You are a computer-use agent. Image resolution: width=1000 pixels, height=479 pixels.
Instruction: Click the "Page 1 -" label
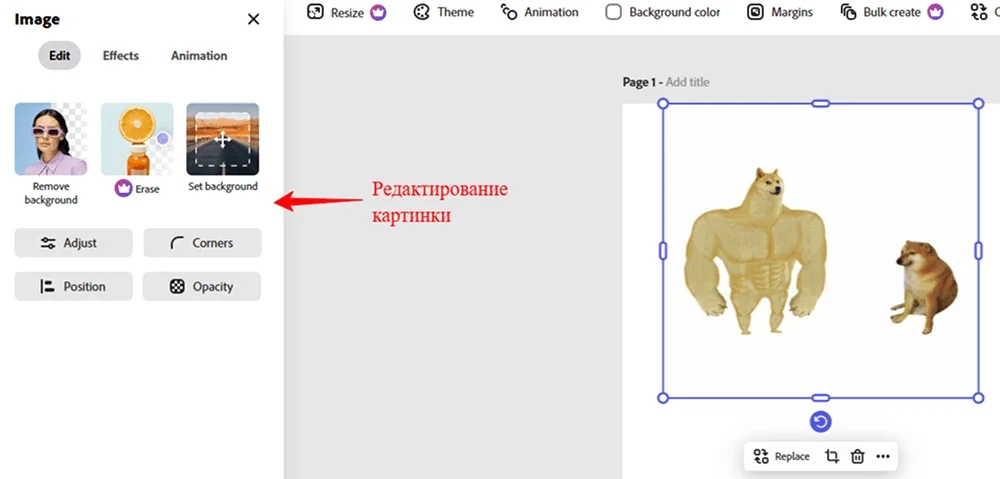[x=643, y=82]
